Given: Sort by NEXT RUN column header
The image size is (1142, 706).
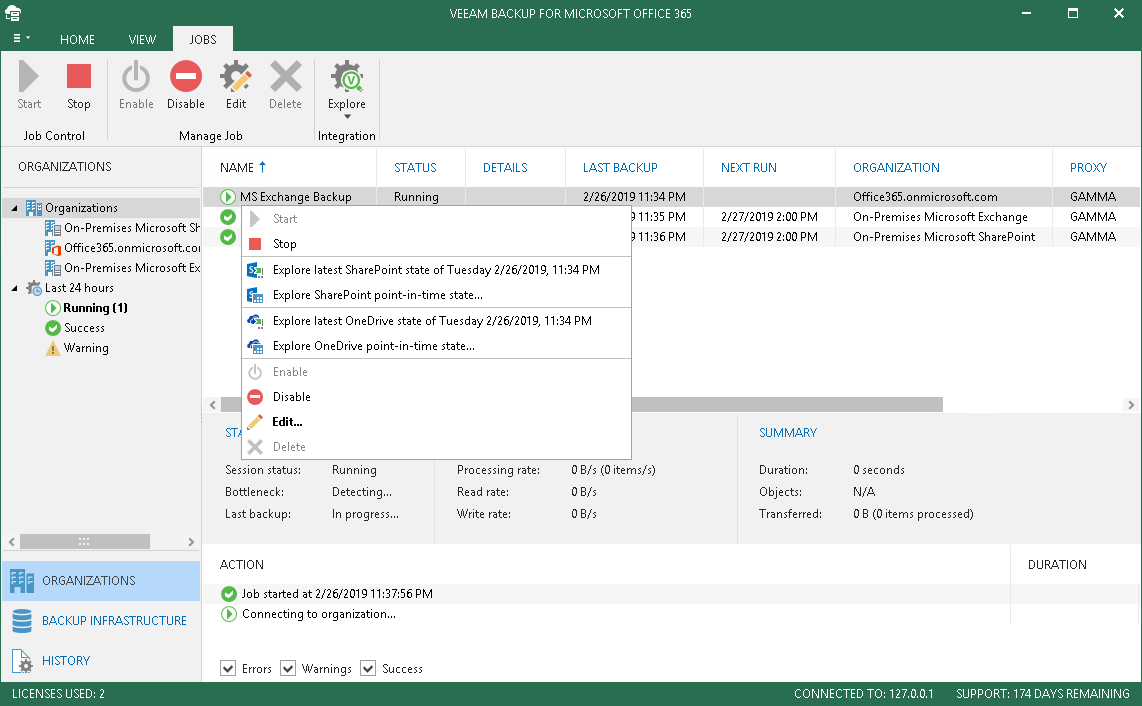Looking at the screenshot, I should [749, 168].
